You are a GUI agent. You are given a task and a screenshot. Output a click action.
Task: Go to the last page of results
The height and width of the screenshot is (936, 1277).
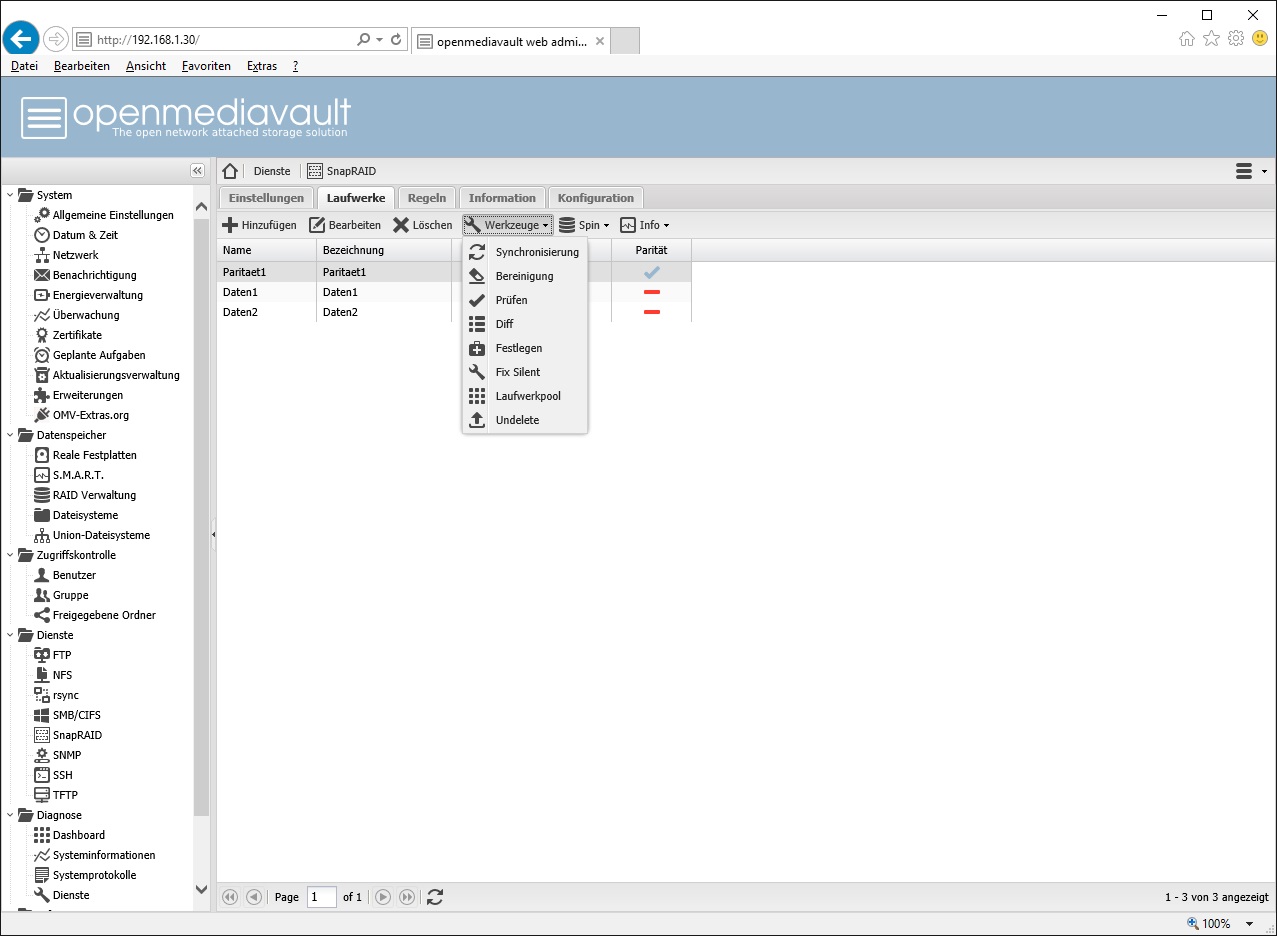[407, 897]
